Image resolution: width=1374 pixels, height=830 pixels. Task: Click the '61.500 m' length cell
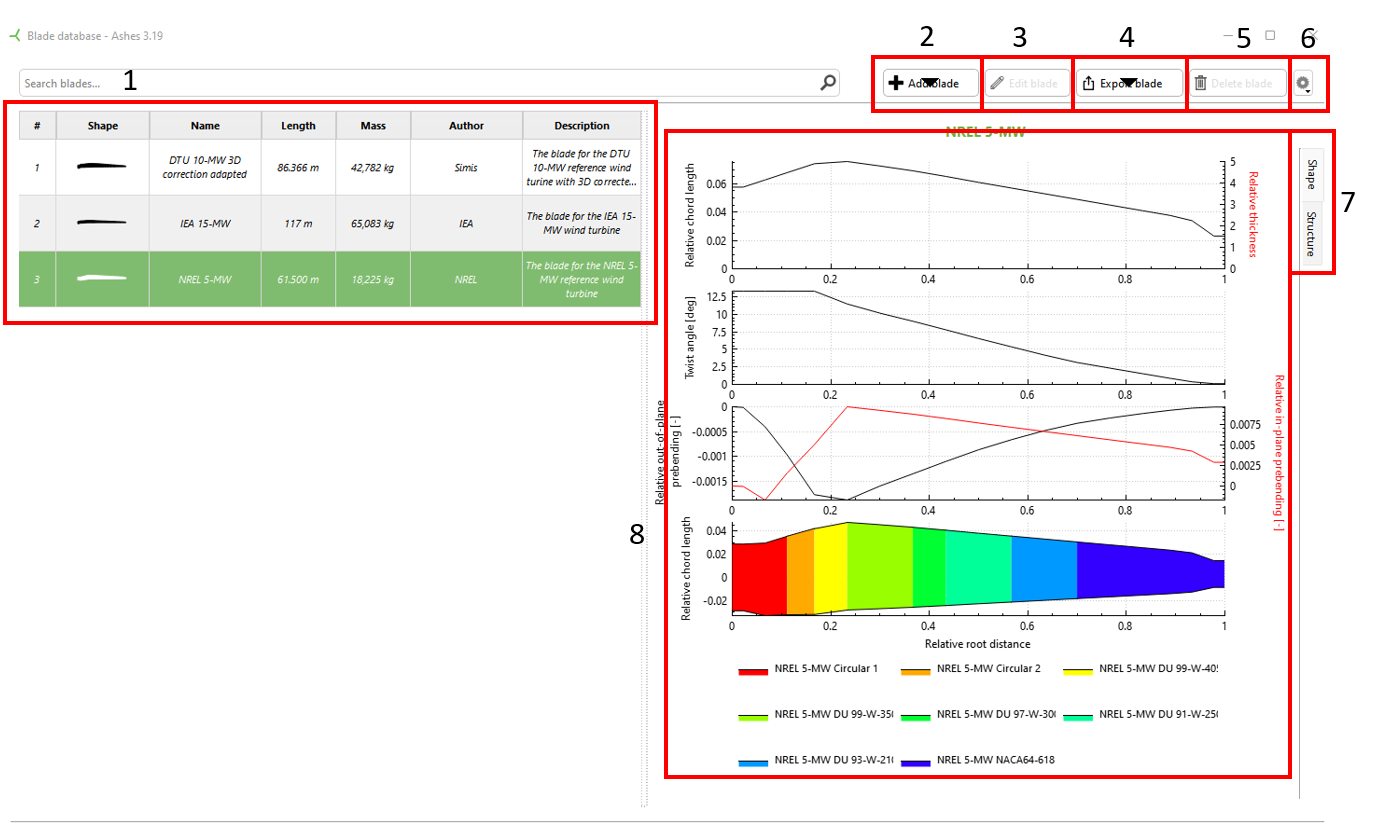pyautogui.click(x=298, y=279)
